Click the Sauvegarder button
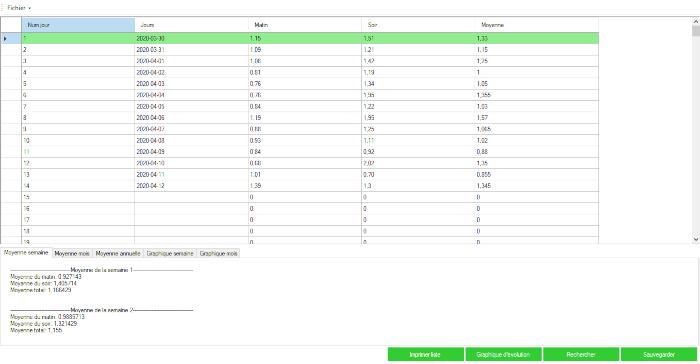700x364 pixels. click(659, 355)
